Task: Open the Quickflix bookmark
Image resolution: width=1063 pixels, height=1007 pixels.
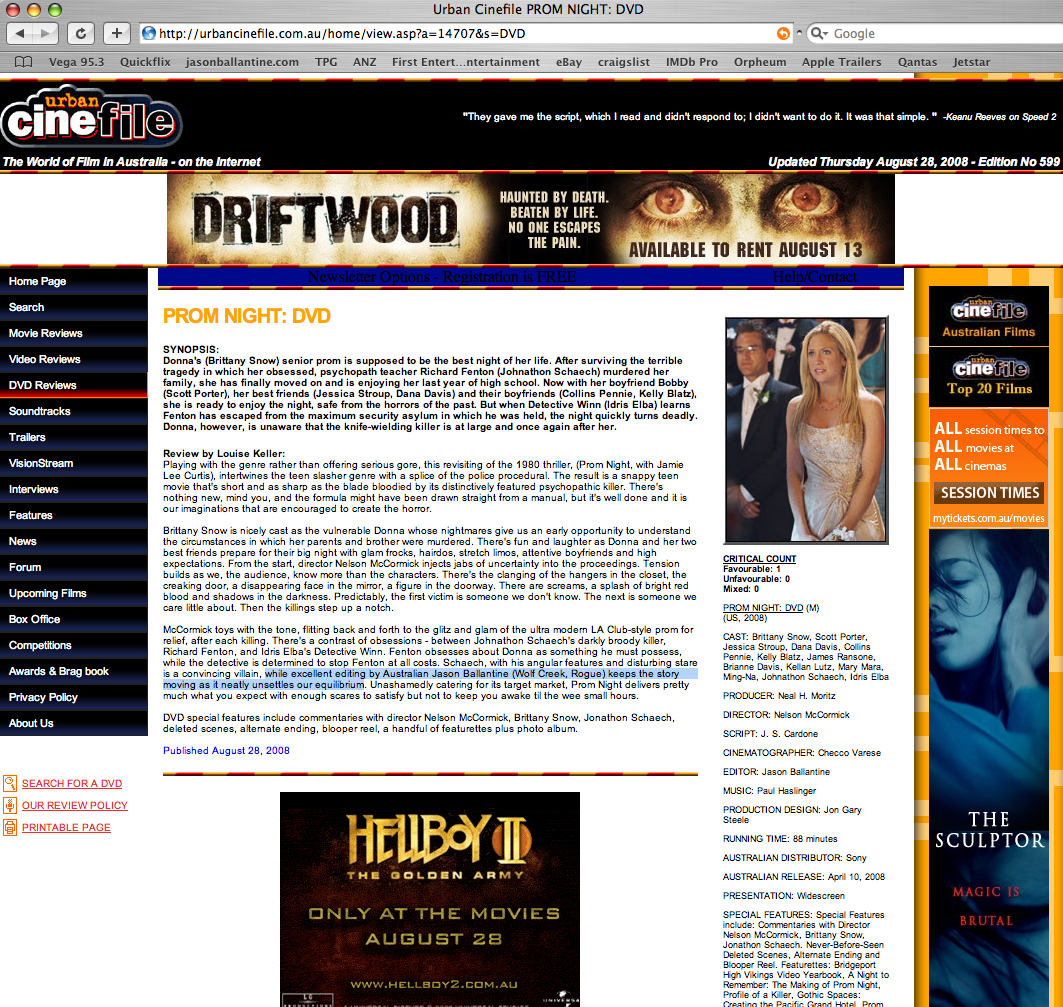Action: 145,62
